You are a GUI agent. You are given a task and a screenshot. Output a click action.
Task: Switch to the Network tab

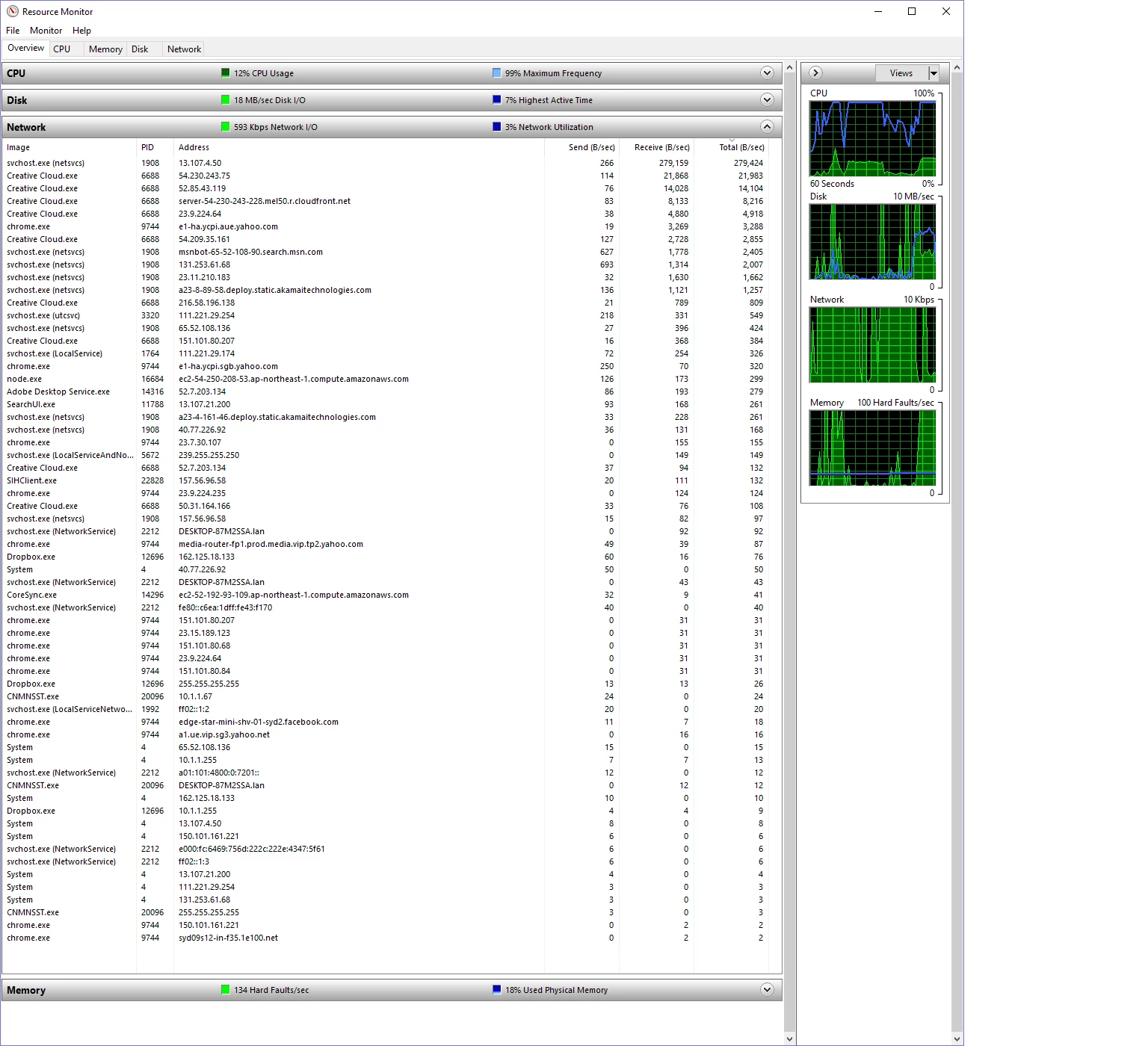(x=184, y=49)
